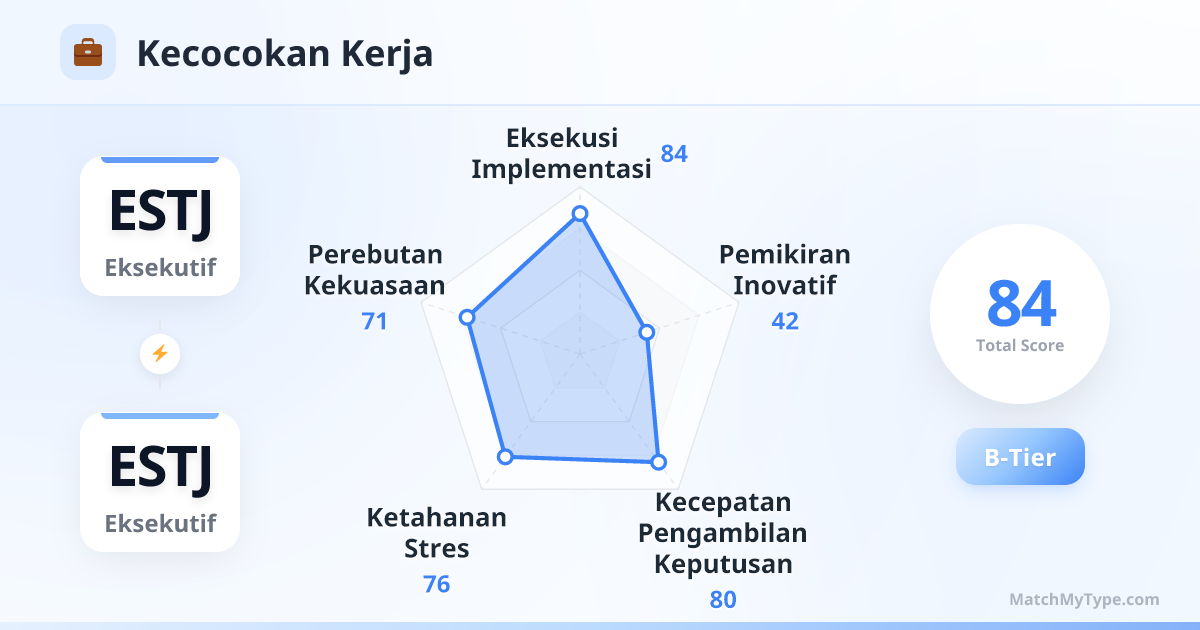Click the score value 42

785,321
